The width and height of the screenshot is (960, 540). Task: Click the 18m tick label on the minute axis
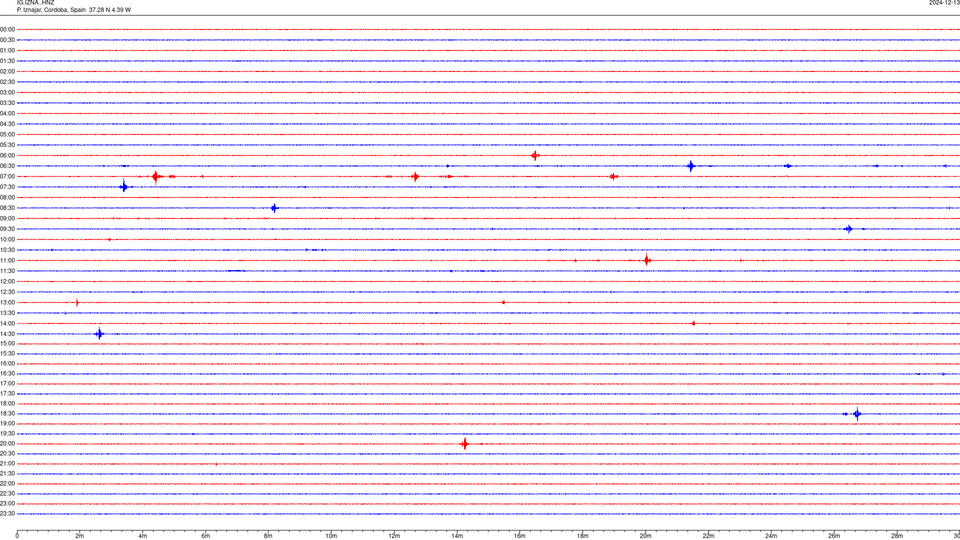coord(582,536)
